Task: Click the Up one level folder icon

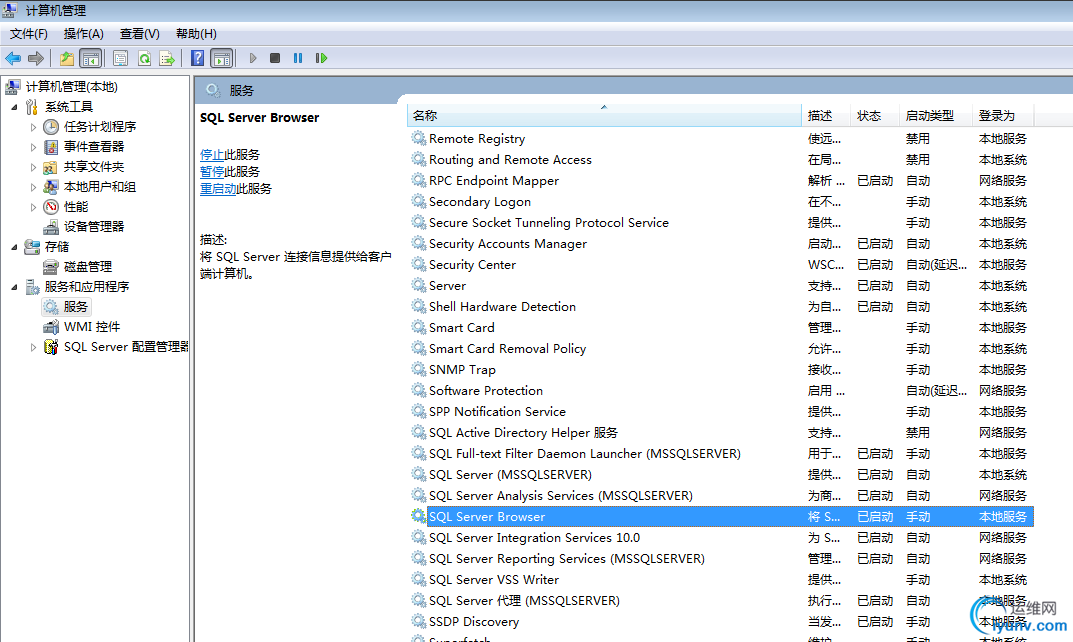Action: click(x=66, y=58)
